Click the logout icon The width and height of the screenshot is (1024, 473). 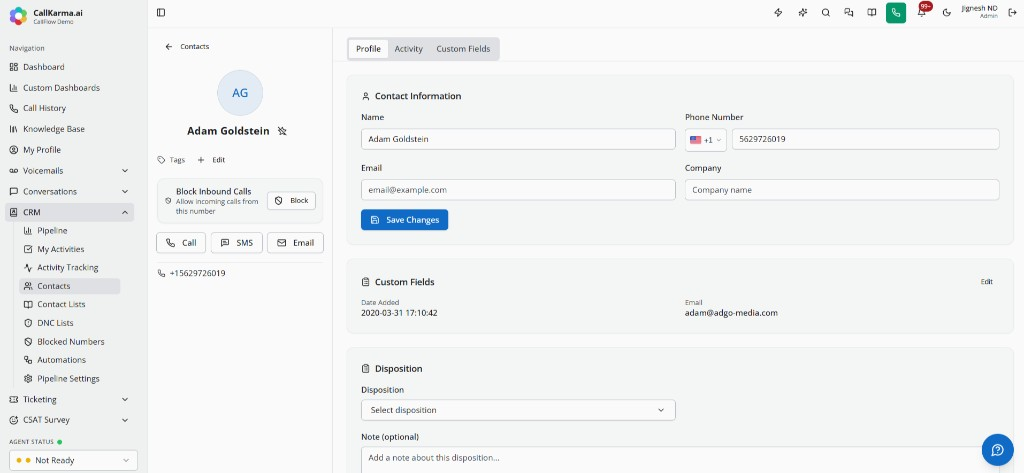click(1012, 12)
